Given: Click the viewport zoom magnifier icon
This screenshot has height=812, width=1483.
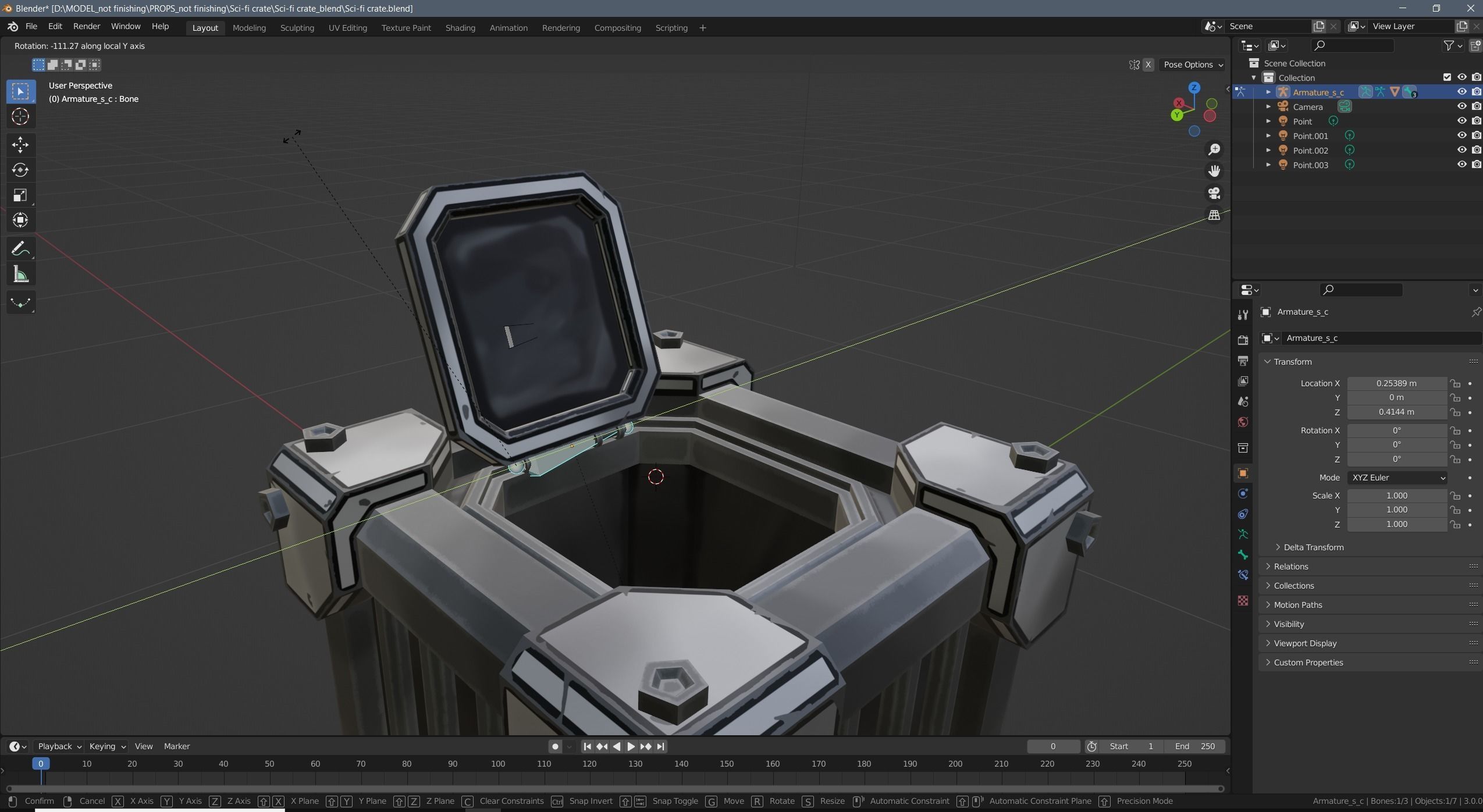Looking at the screenshot, I should 1214,149.
